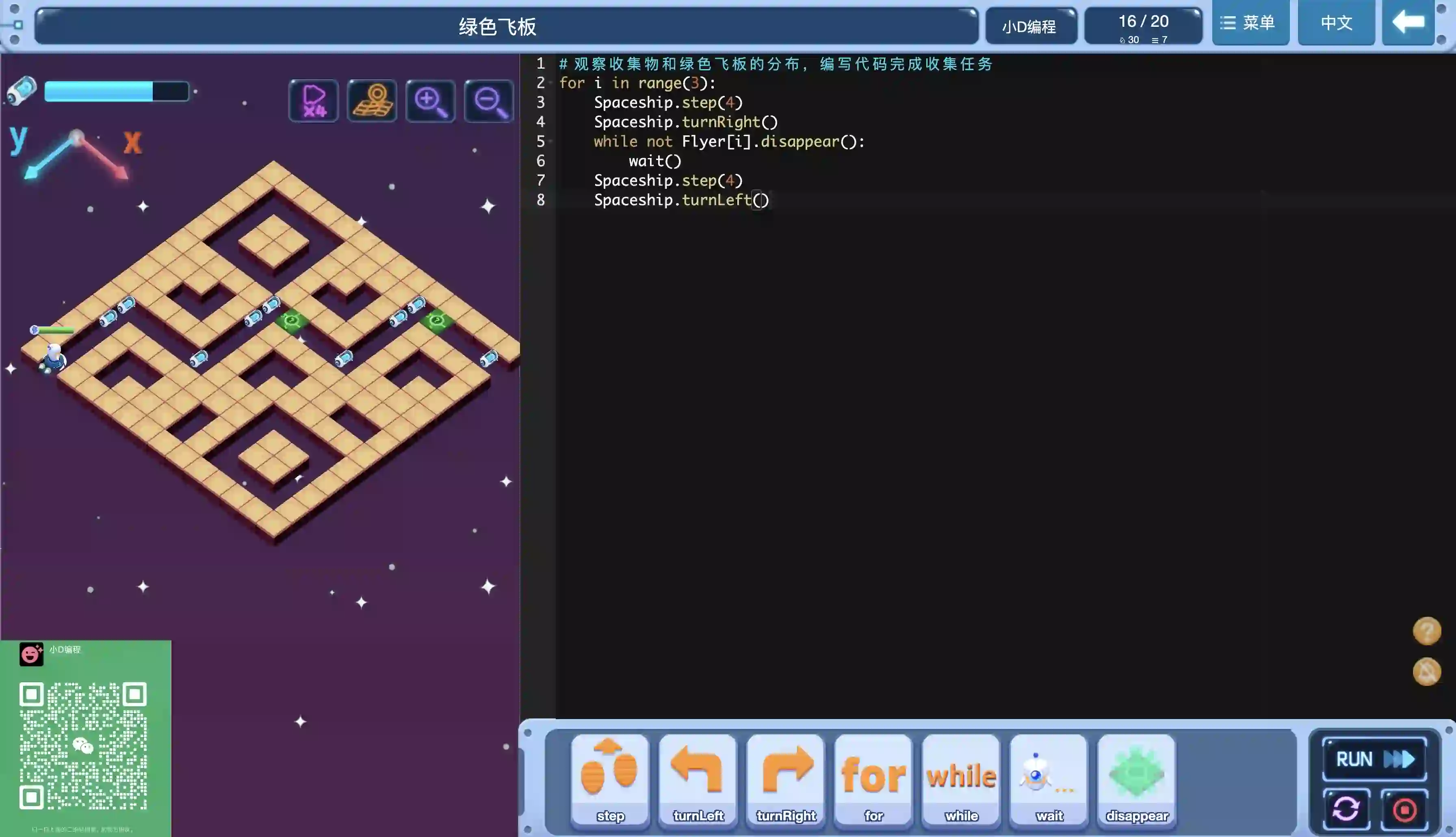Insert the turnRight command block
Screen dimensions: 1456x837
point(785,779)
